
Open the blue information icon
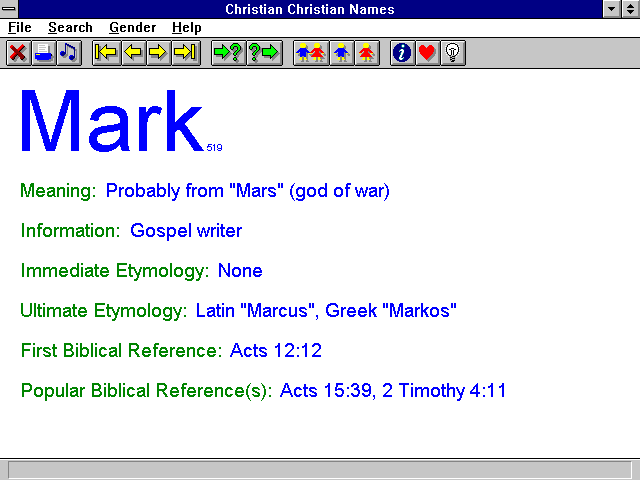tap(402, 53)
